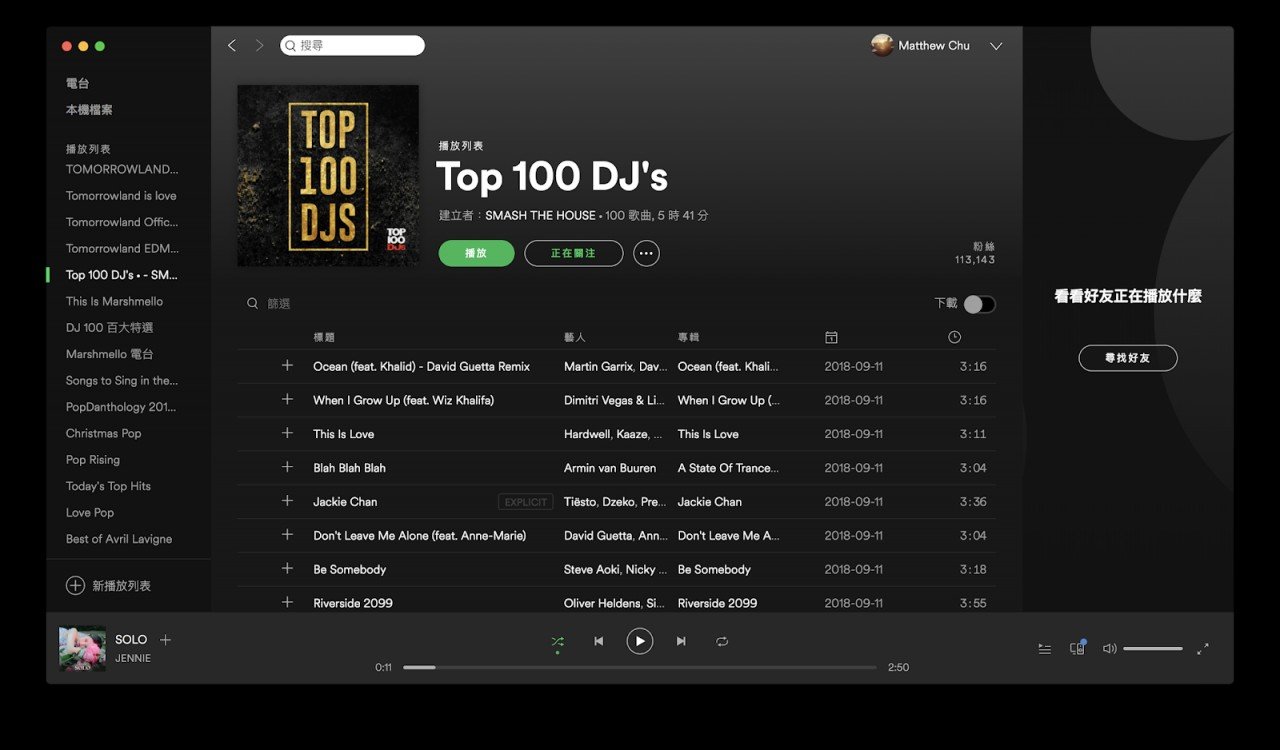Skip to previous track
Viewport: 1280px width, 750px height.
tap(598, 641)
